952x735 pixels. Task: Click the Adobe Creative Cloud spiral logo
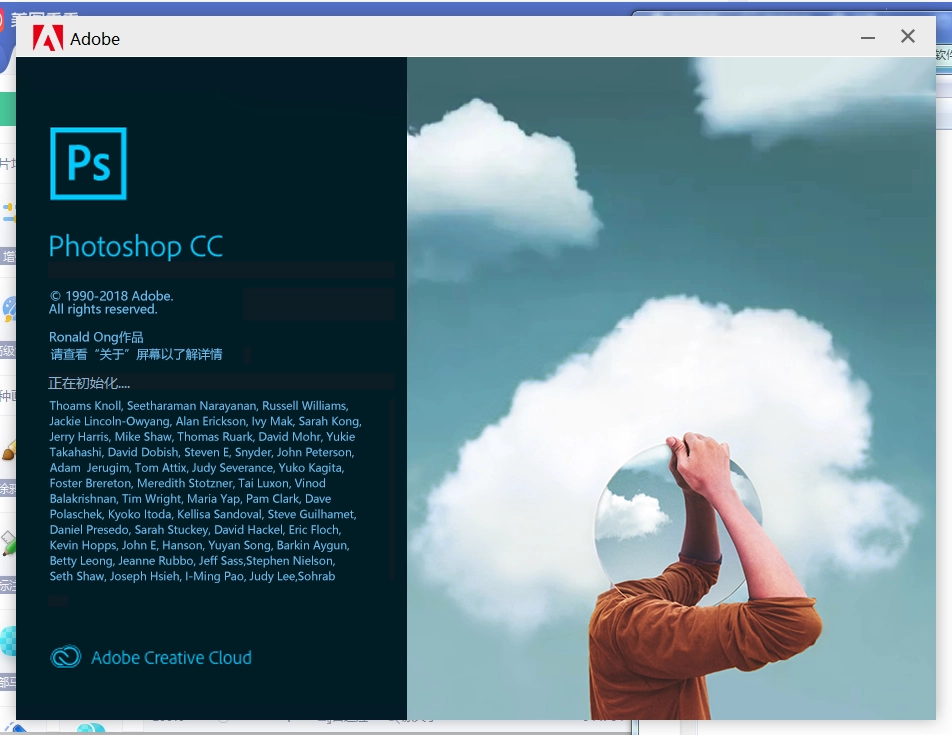(66, 657)
